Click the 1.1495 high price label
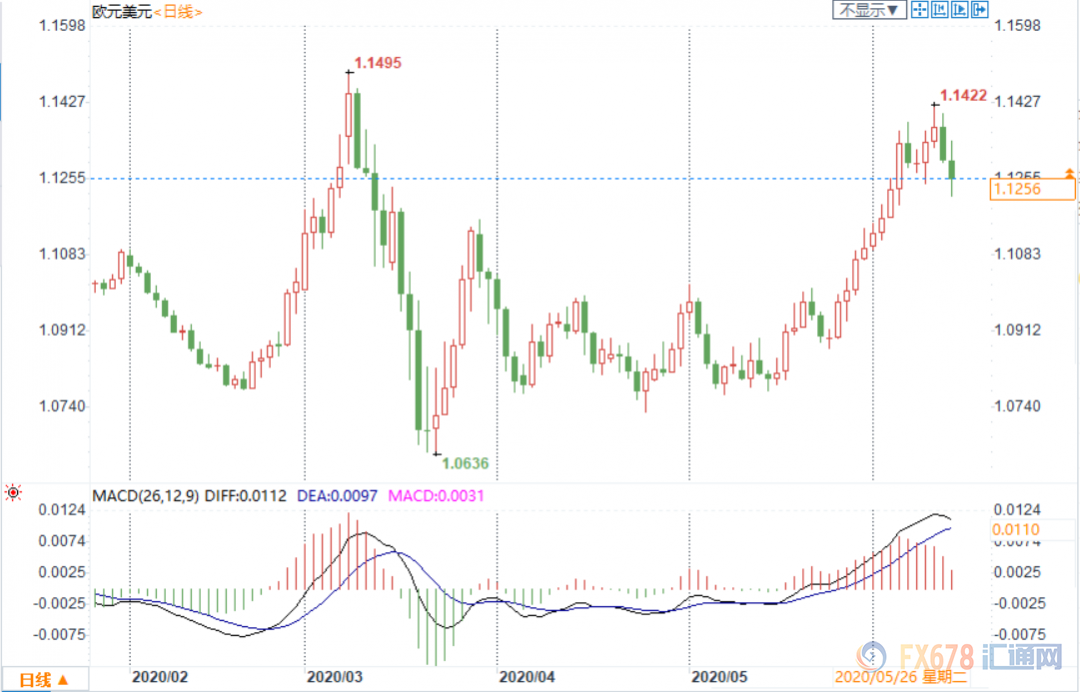Image resolution: width=1080 pixels, height=693 pixels. pos(377,63)
